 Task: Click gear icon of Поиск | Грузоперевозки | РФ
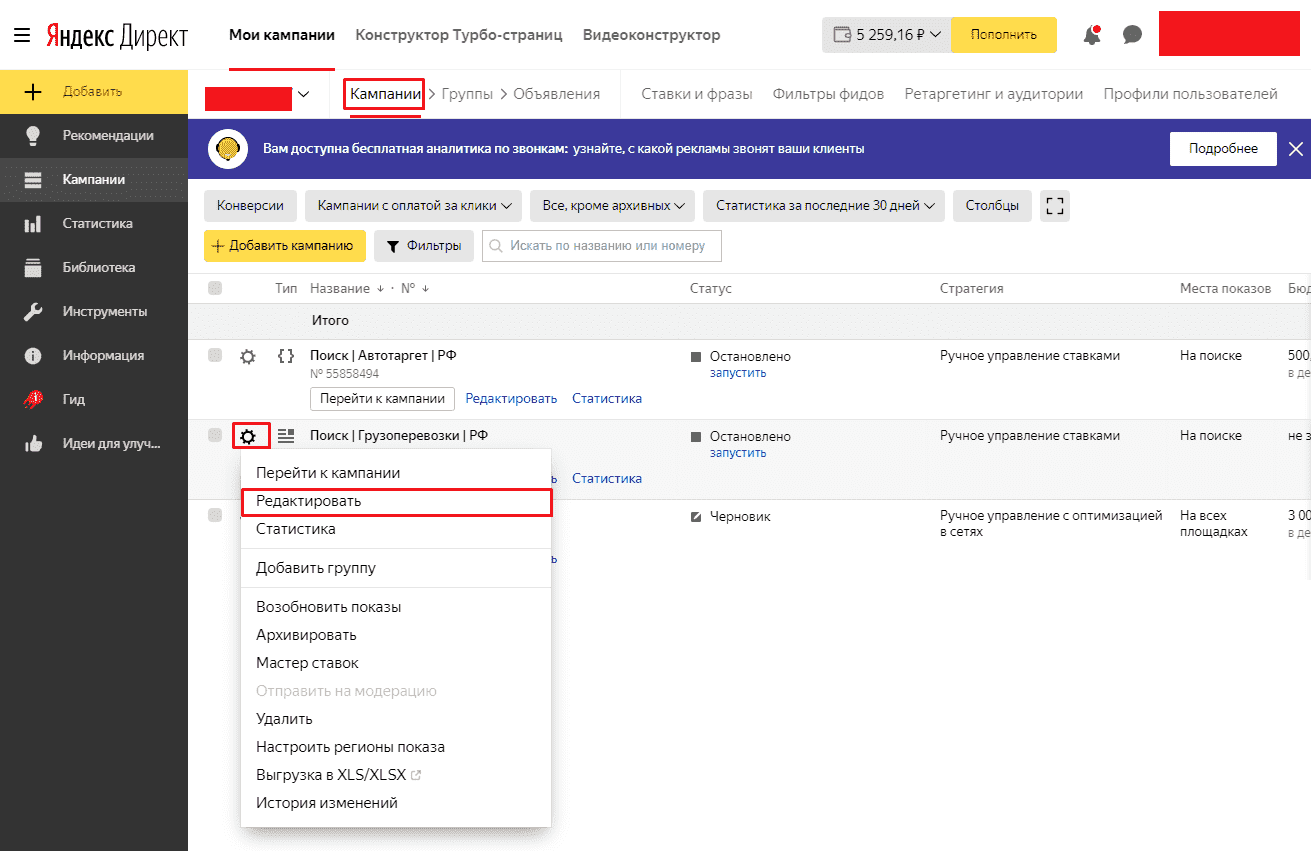point(248,436)
